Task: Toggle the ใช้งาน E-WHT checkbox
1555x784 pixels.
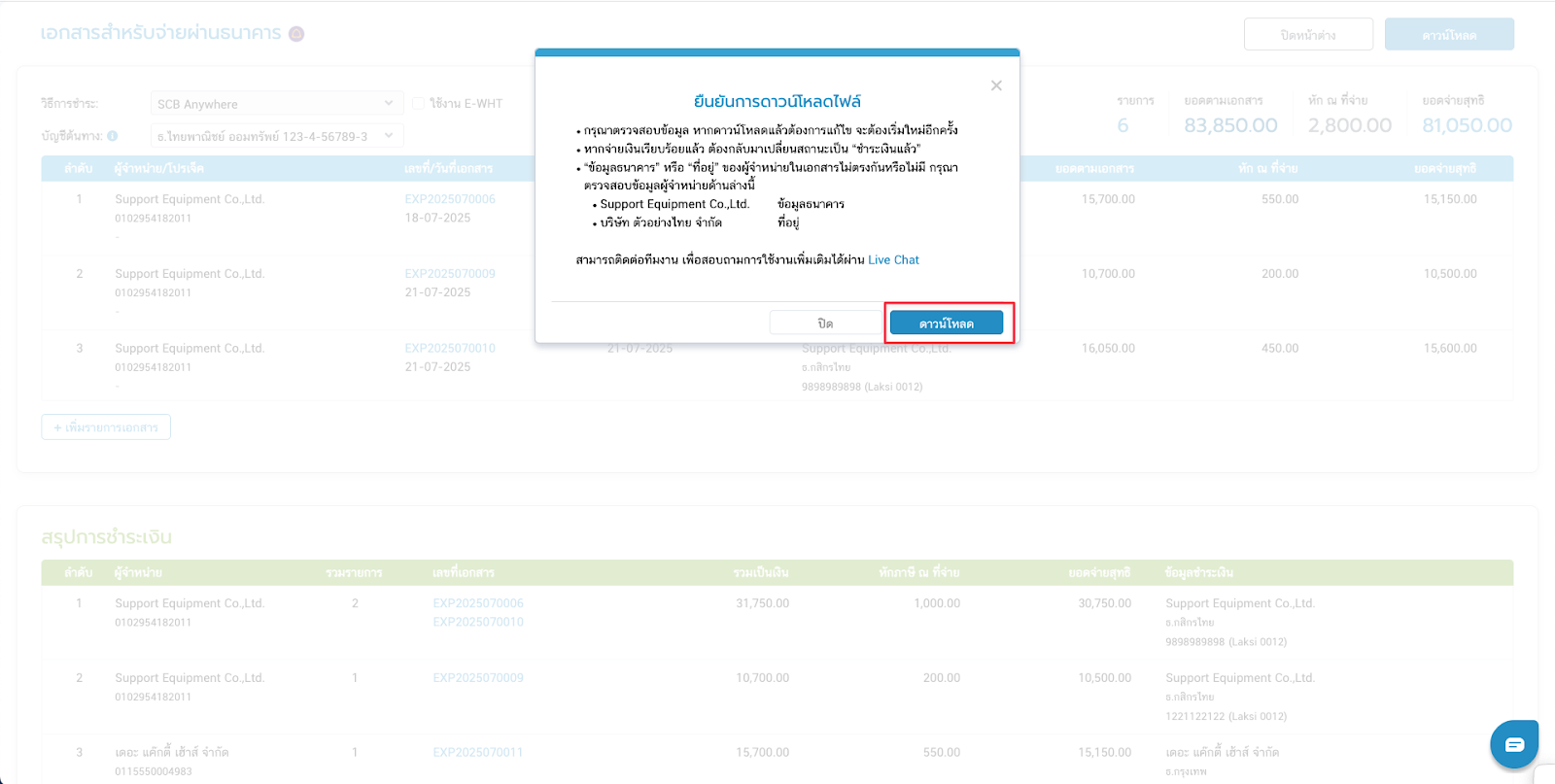Action: (419, 104)
